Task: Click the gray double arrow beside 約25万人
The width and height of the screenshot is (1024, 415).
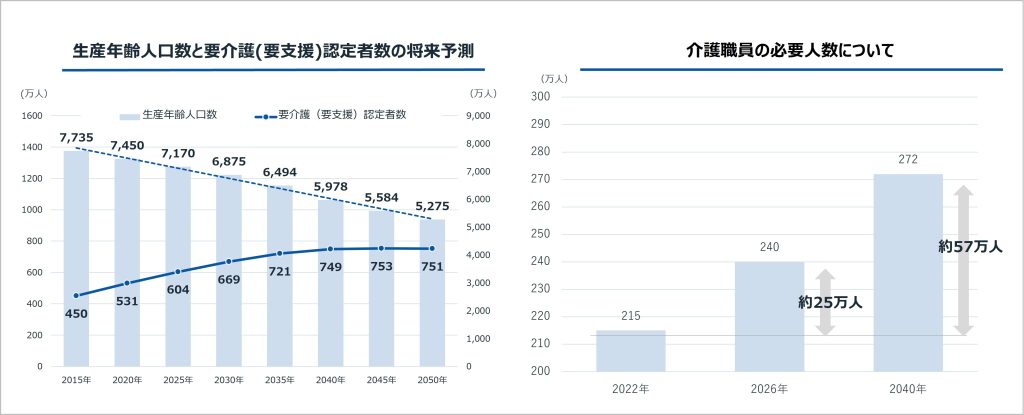Action: pos(824,302)
